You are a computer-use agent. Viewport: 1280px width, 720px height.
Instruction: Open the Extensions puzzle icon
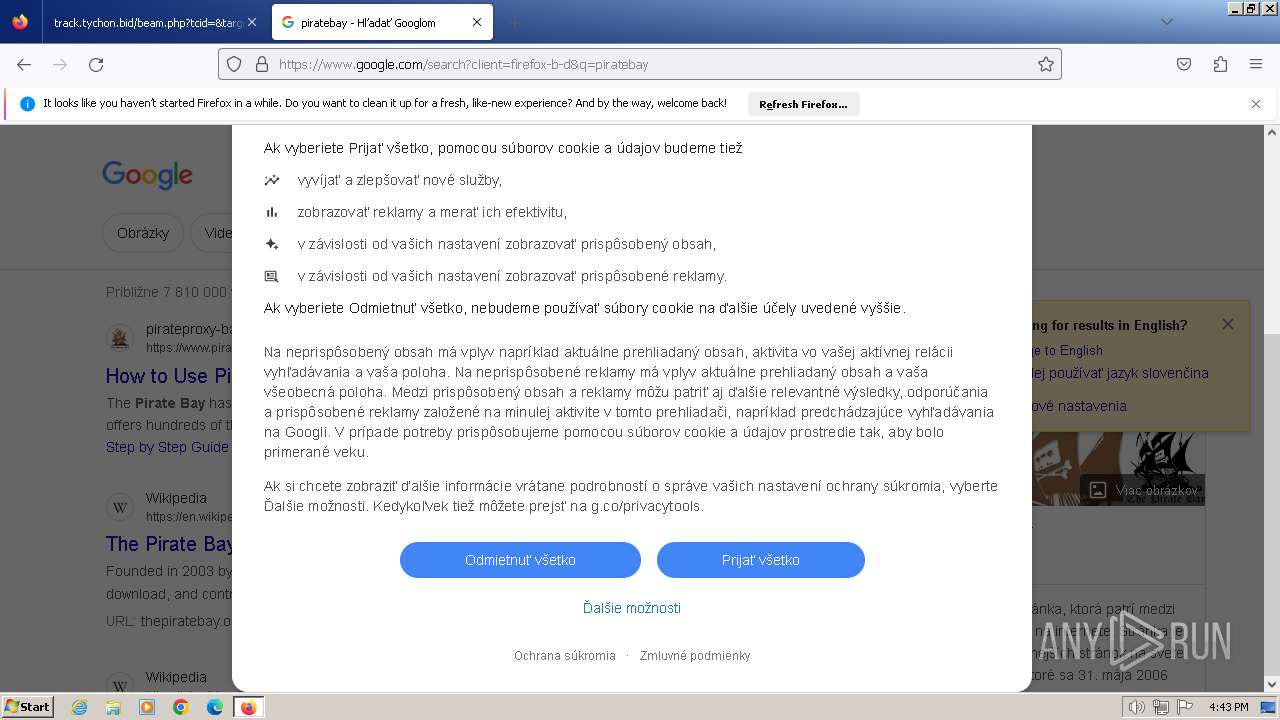coord(1220,64)
